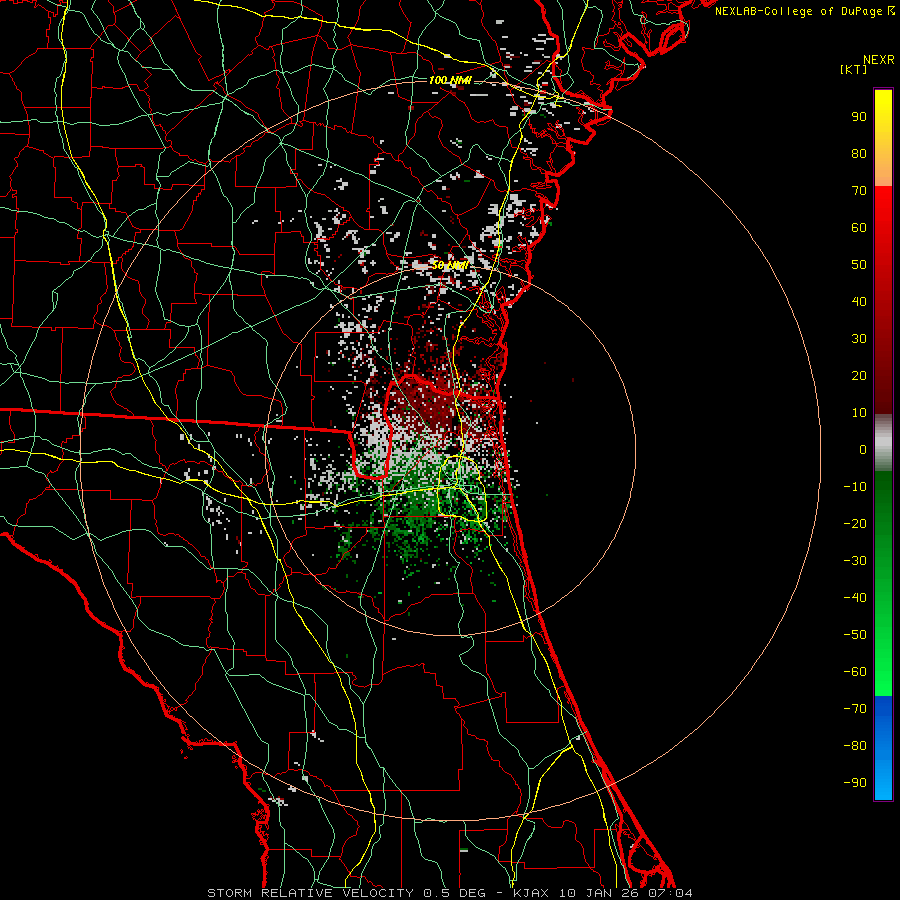The image size is (900, 900).
Task: Click the 70 knot scale value
Action: 859,191
